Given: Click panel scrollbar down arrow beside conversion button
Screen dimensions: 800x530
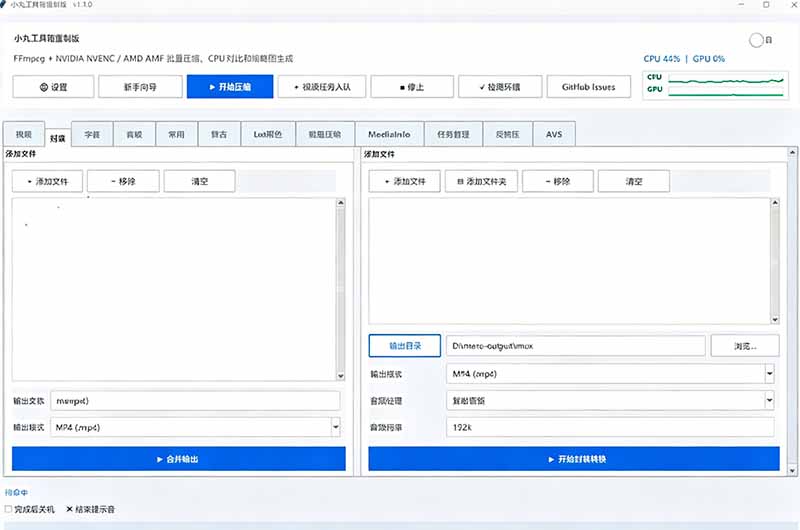Looking at the screenshot, I should [792, 471].
